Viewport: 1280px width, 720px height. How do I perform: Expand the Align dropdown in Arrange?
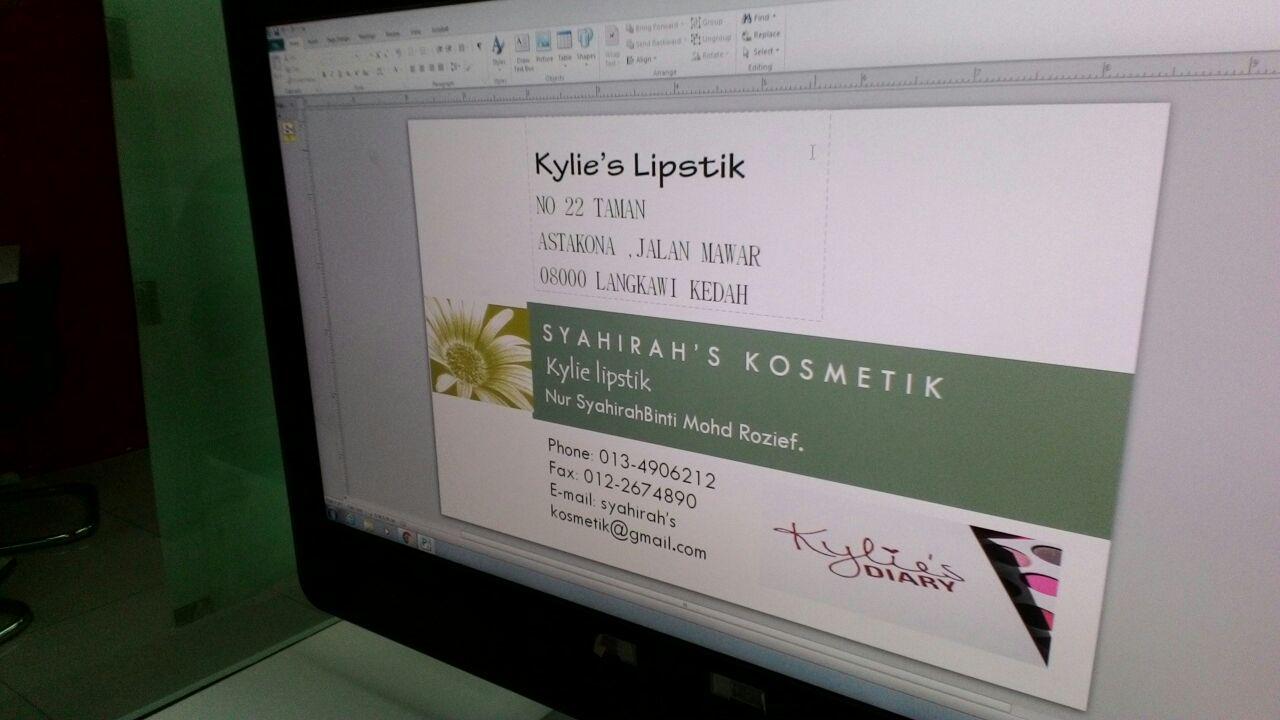coord(641,59)
